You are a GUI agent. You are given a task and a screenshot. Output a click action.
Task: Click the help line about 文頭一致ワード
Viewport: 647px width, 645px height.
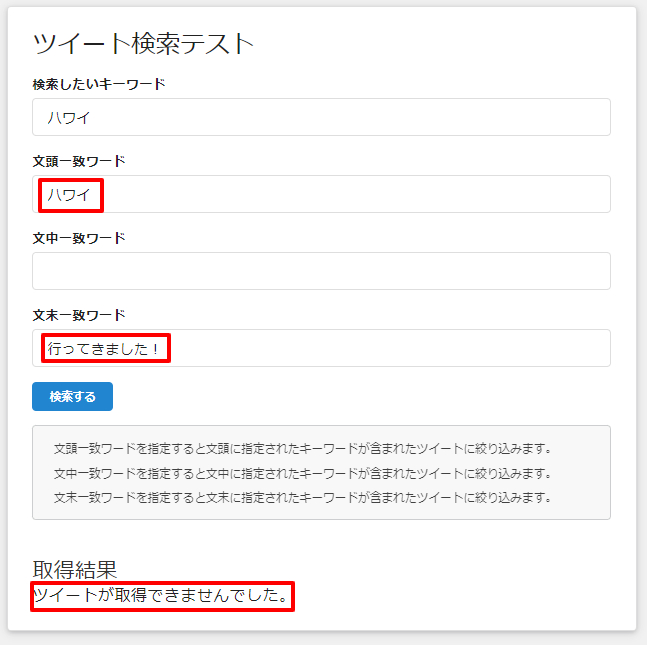(302, 448)
